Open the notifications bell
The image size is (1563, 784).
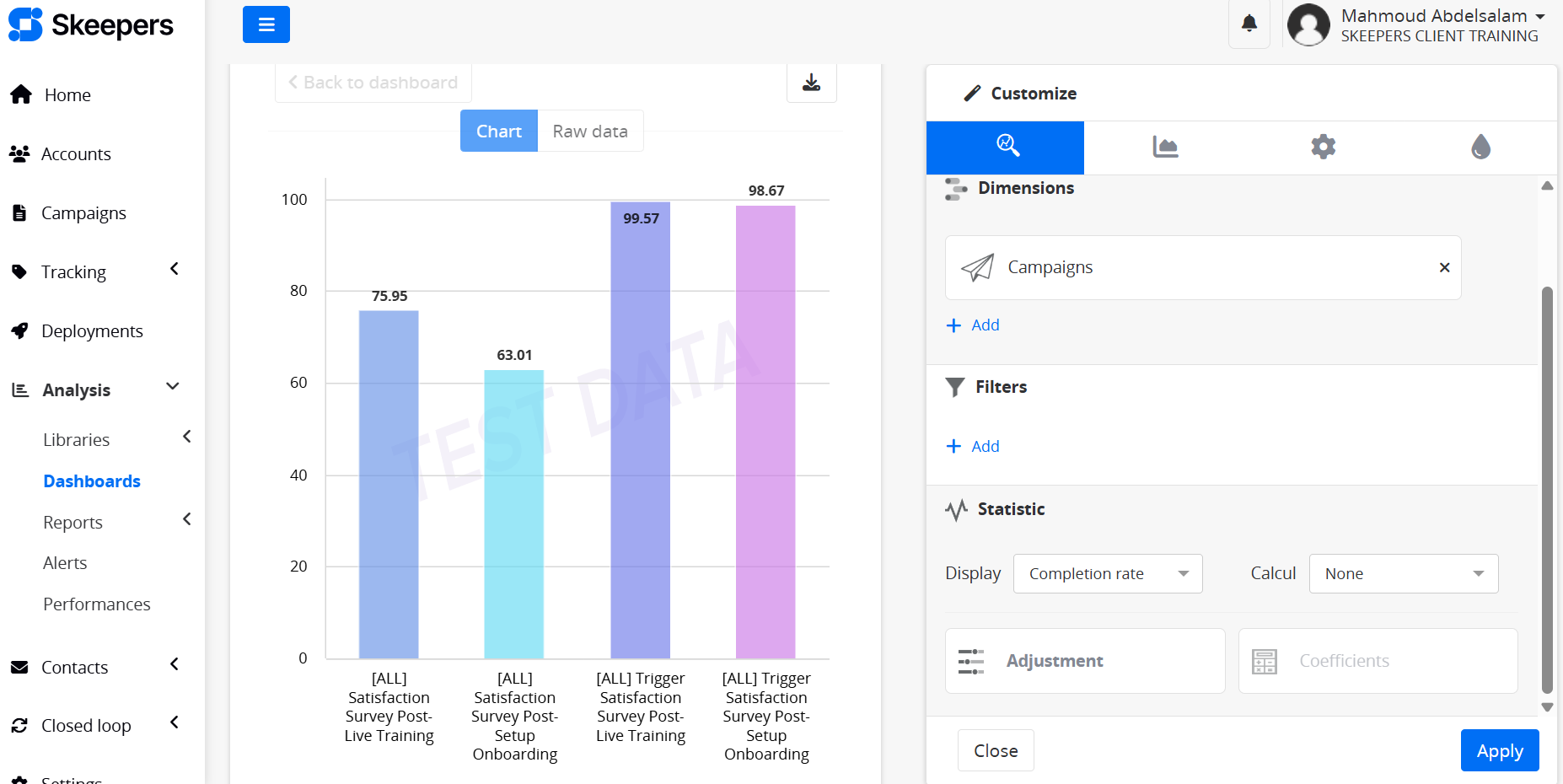click(x=1249, y=24)
